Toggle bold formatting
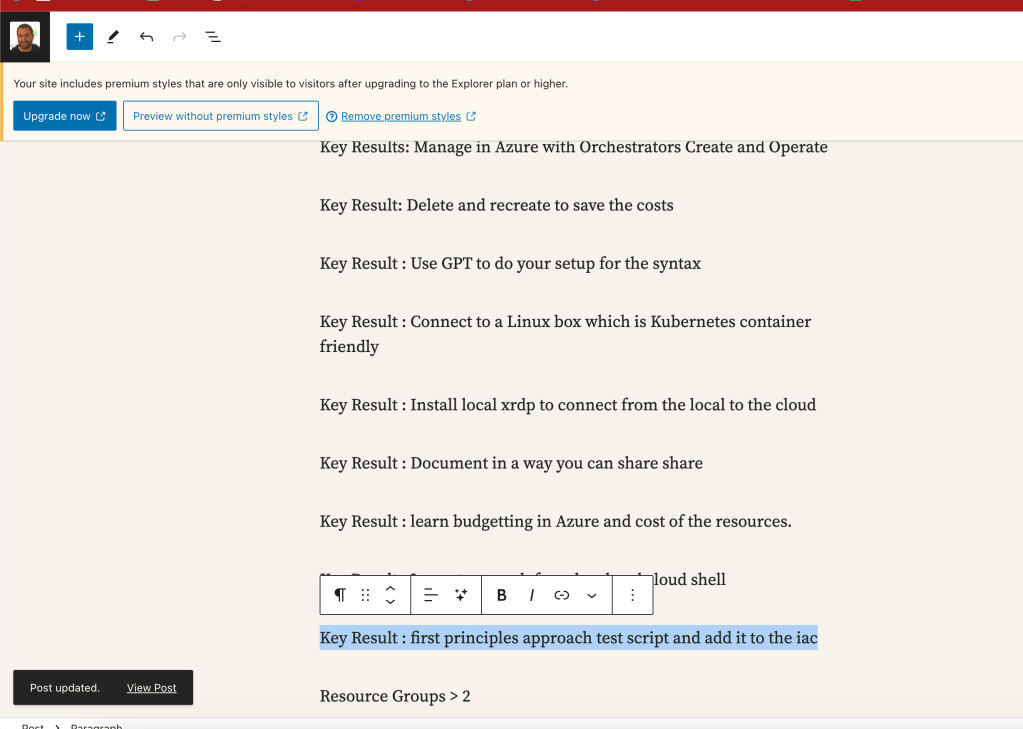 pos(501,595)
